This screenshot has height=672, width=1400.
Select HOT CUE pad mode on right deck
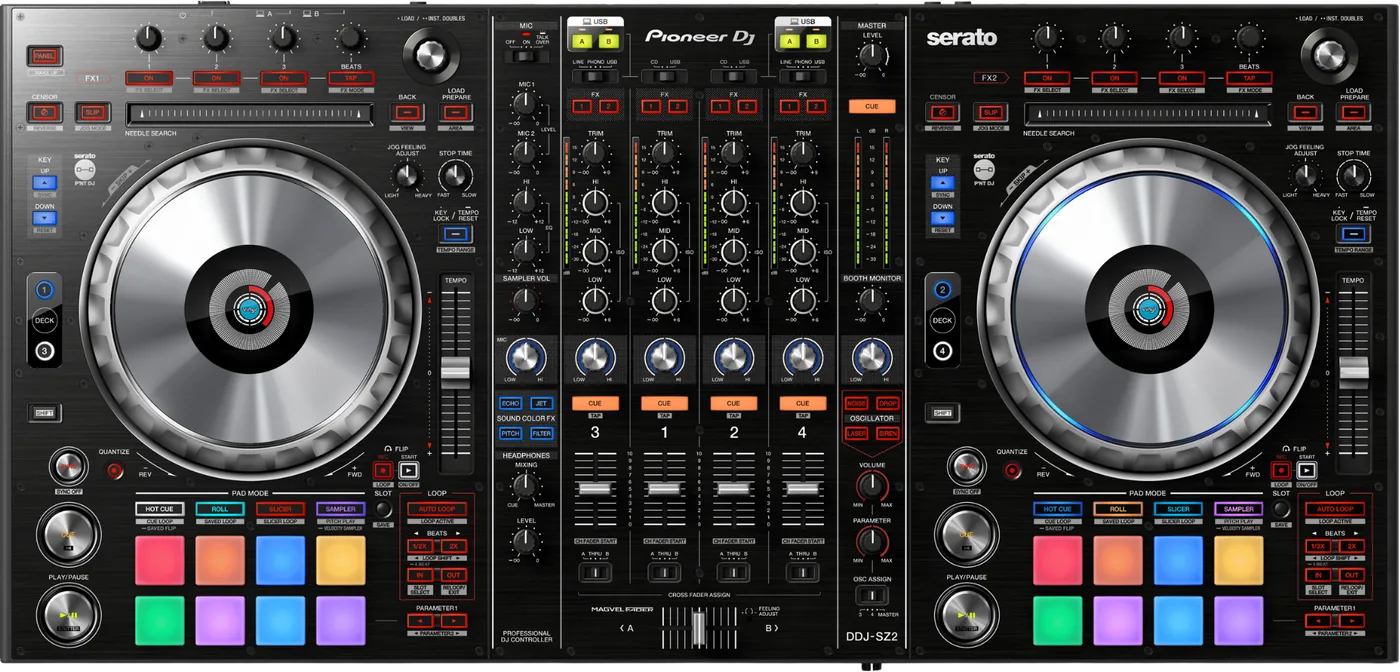point(1058,509)
